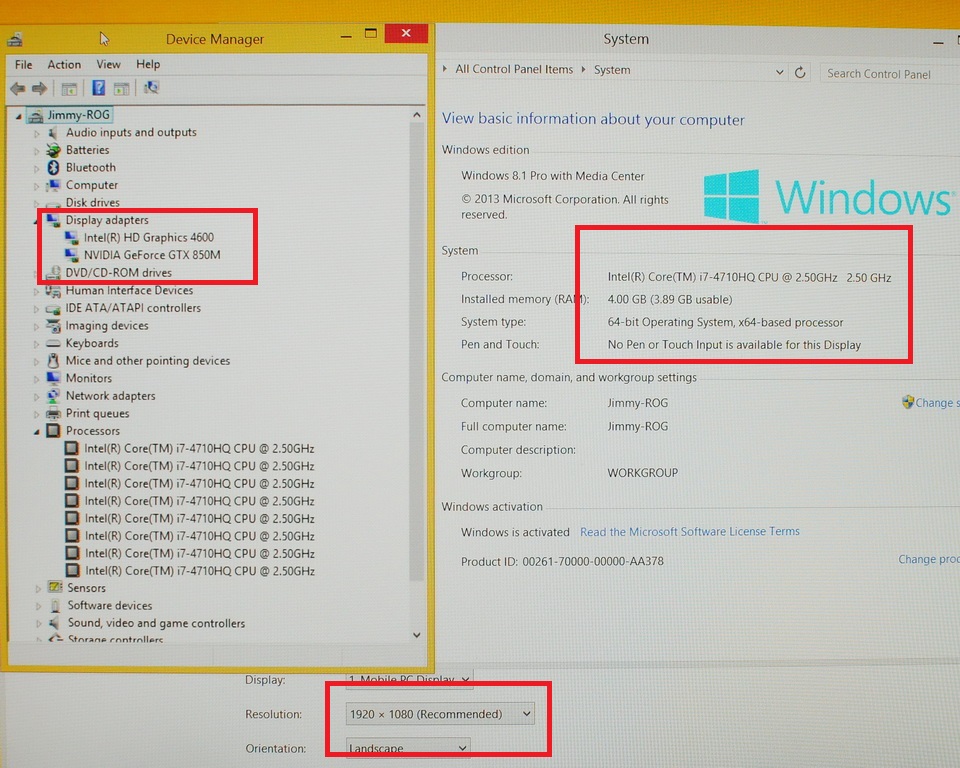Click the Mice and other pointing devices icon
Viewport: 960px width, 768px height.
click(53, 361)
